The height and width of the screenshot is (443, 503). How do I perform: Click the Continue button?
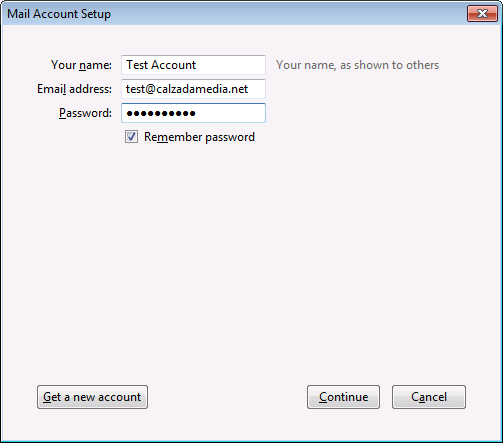[343, 397]
